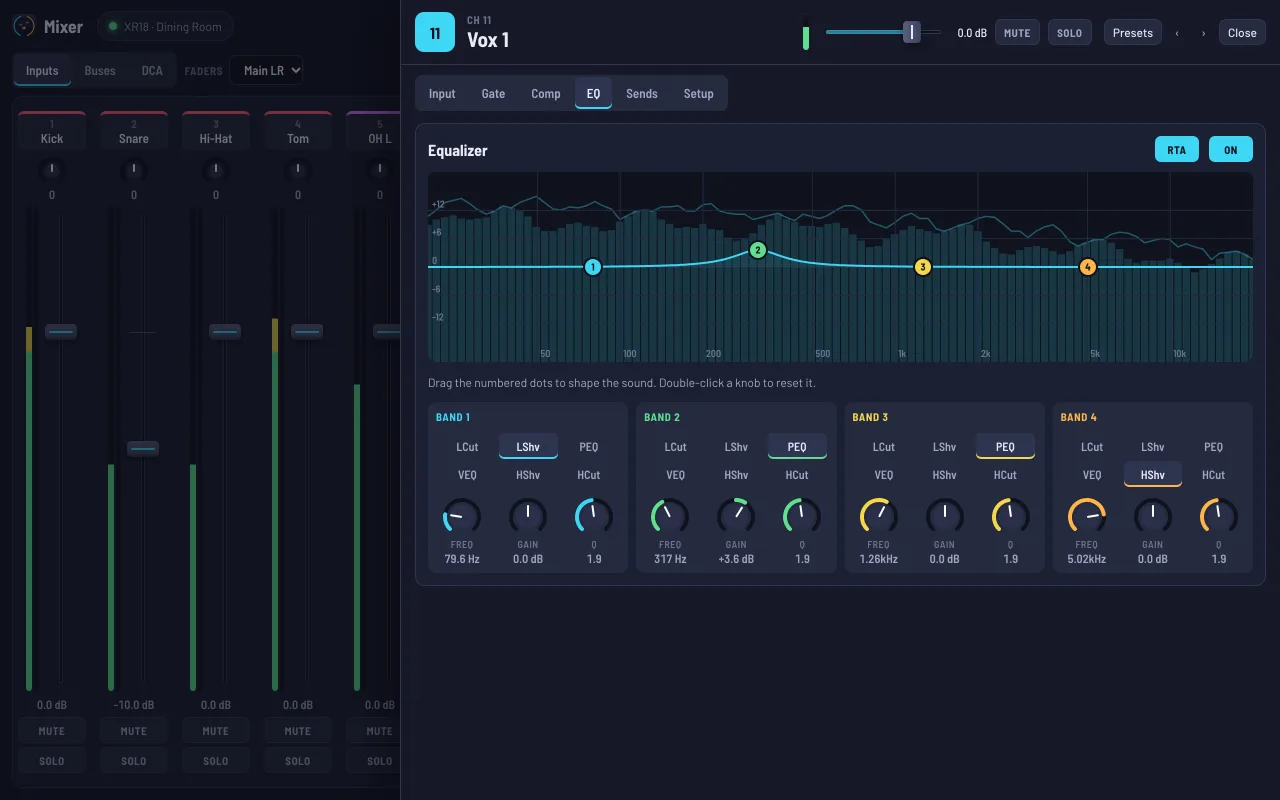Click Band 3 FREQ knob

tap(878, 517)
